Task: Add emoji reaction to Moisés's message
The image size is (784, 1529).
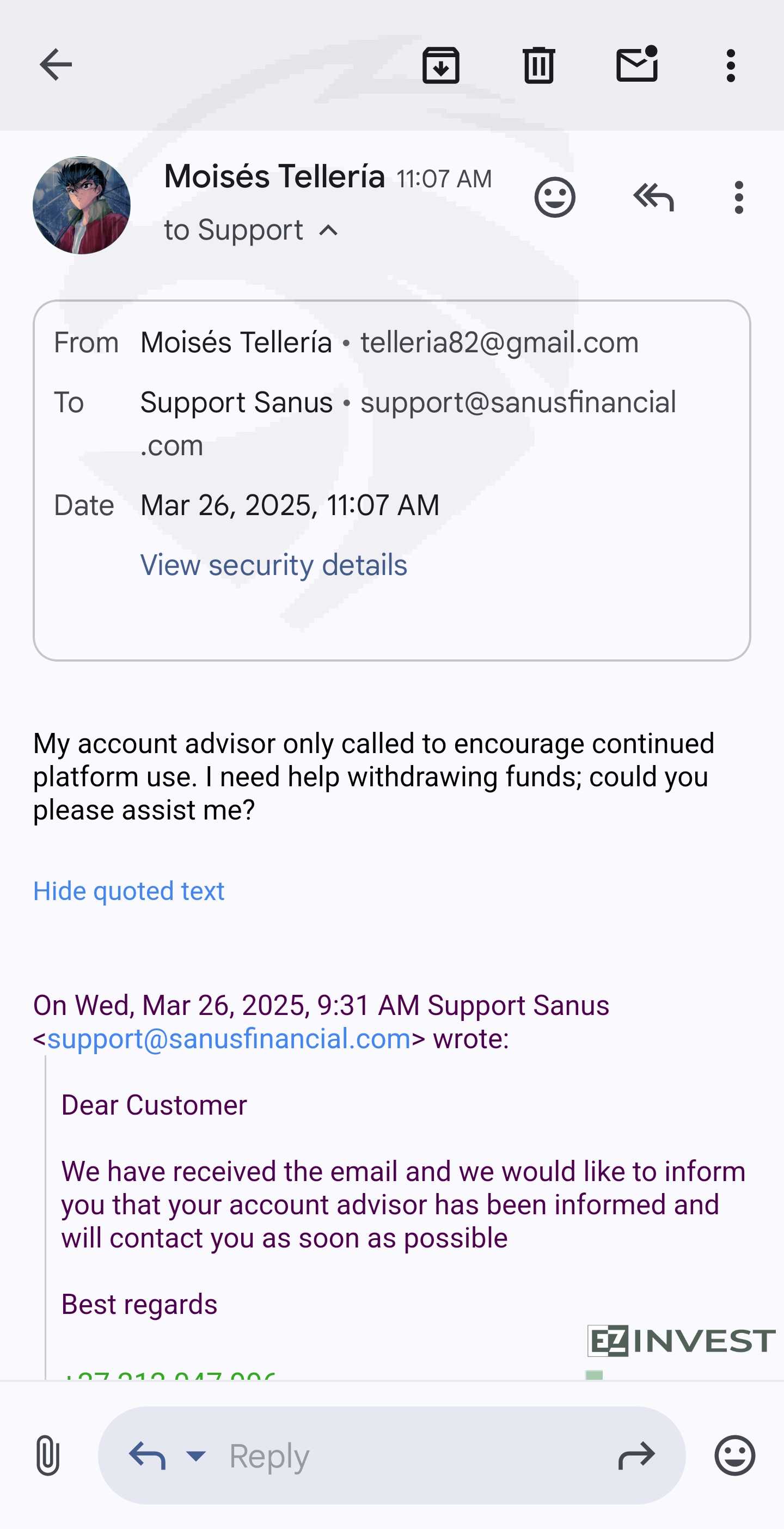Action: (554, 197)
